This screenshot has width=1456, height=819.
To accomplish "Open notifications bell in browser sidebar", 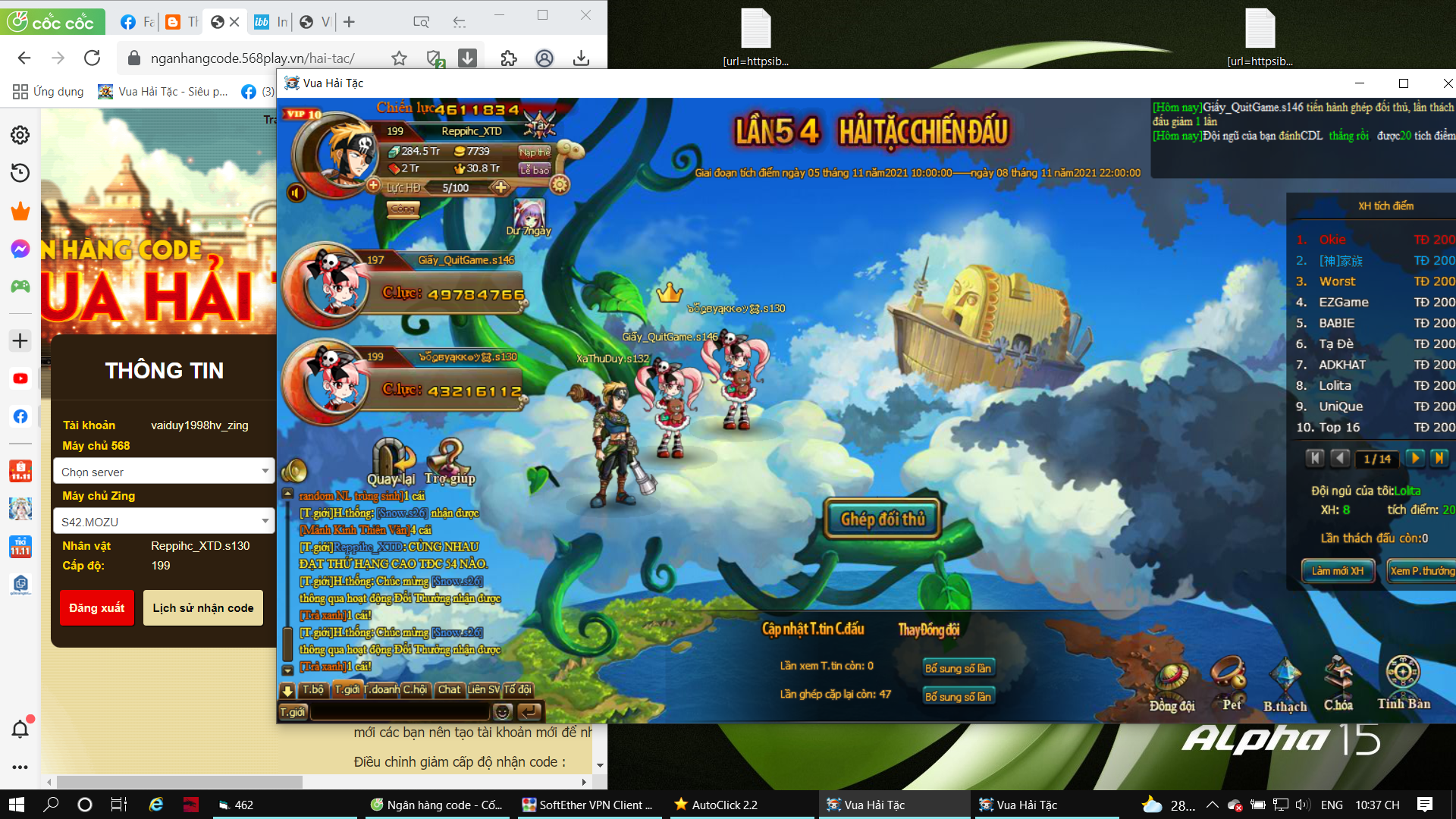I will click(20, 729).
